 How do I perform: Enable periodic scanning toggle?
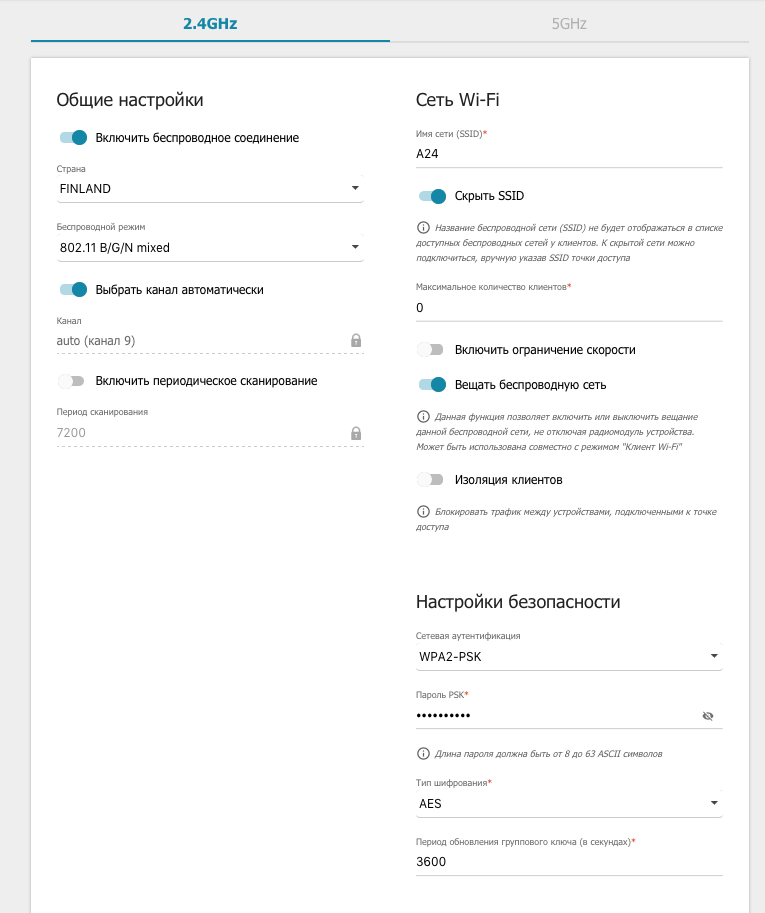coord(73,381)
